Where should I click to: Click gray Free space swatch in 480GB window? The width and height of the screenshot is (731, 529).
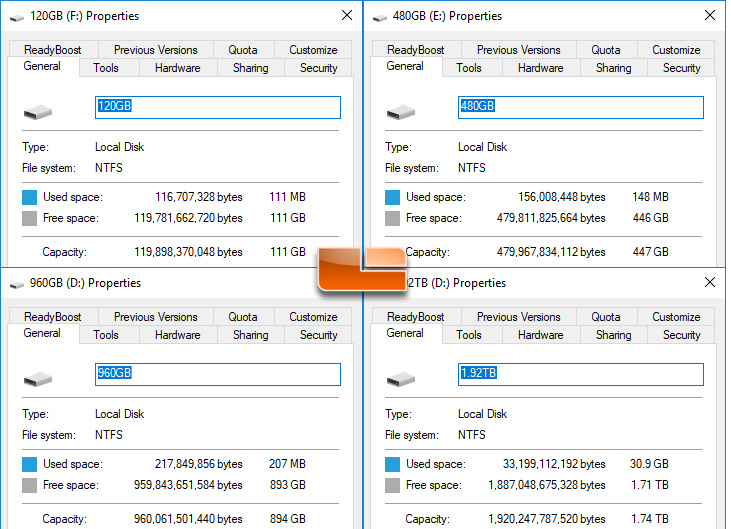pyautogui.click(x=392, y=218)
